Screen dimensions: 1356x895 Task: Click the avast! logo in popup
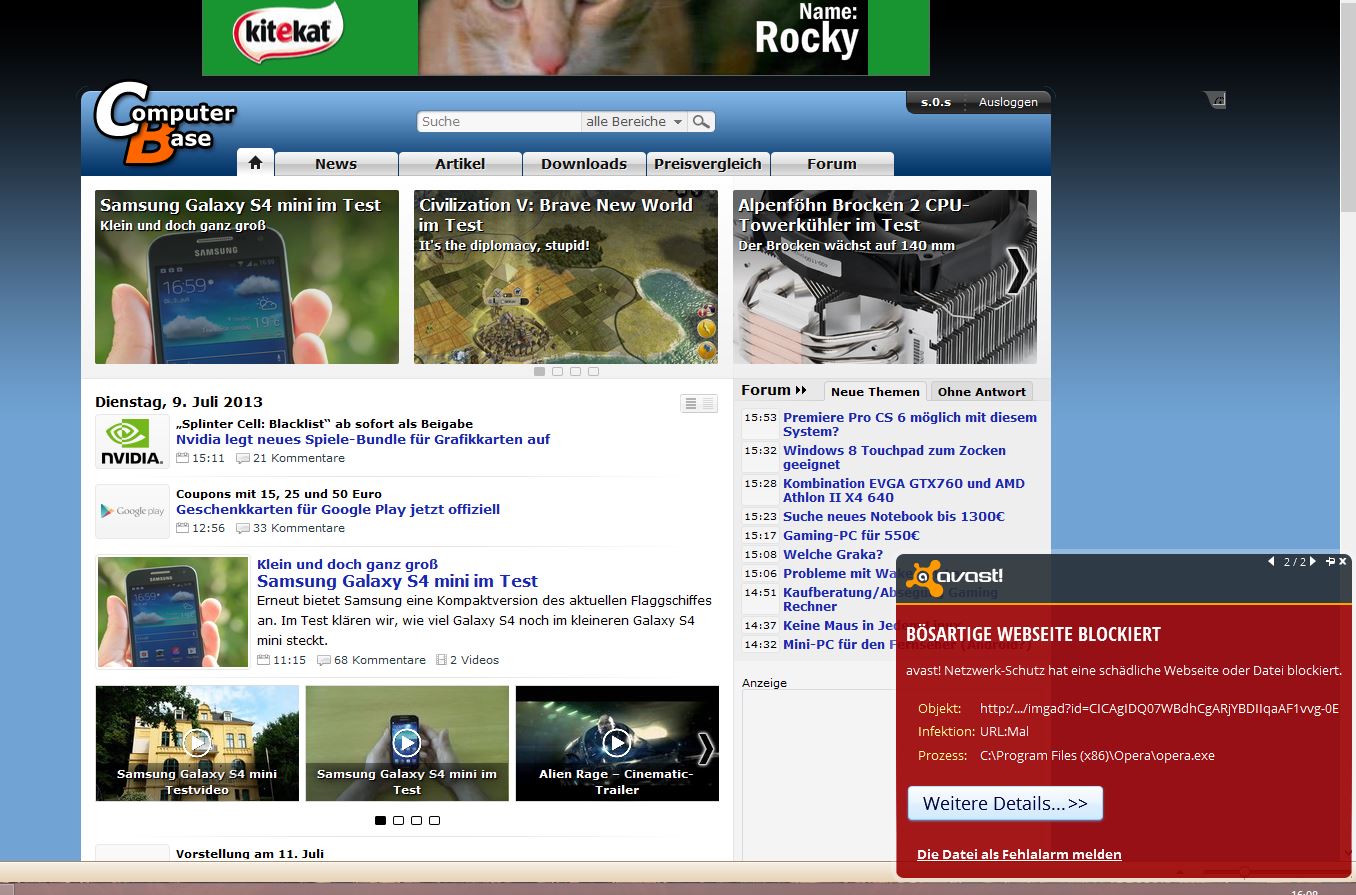point(954,578)
